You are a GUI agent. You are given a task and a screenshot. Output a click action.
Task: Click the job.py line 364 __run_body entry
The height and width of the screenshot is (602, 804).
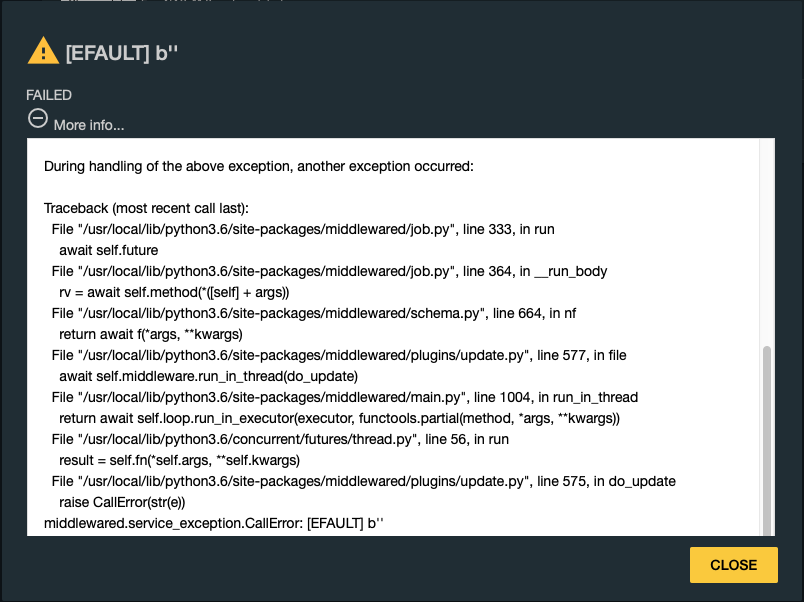click(x=329, y=271)
